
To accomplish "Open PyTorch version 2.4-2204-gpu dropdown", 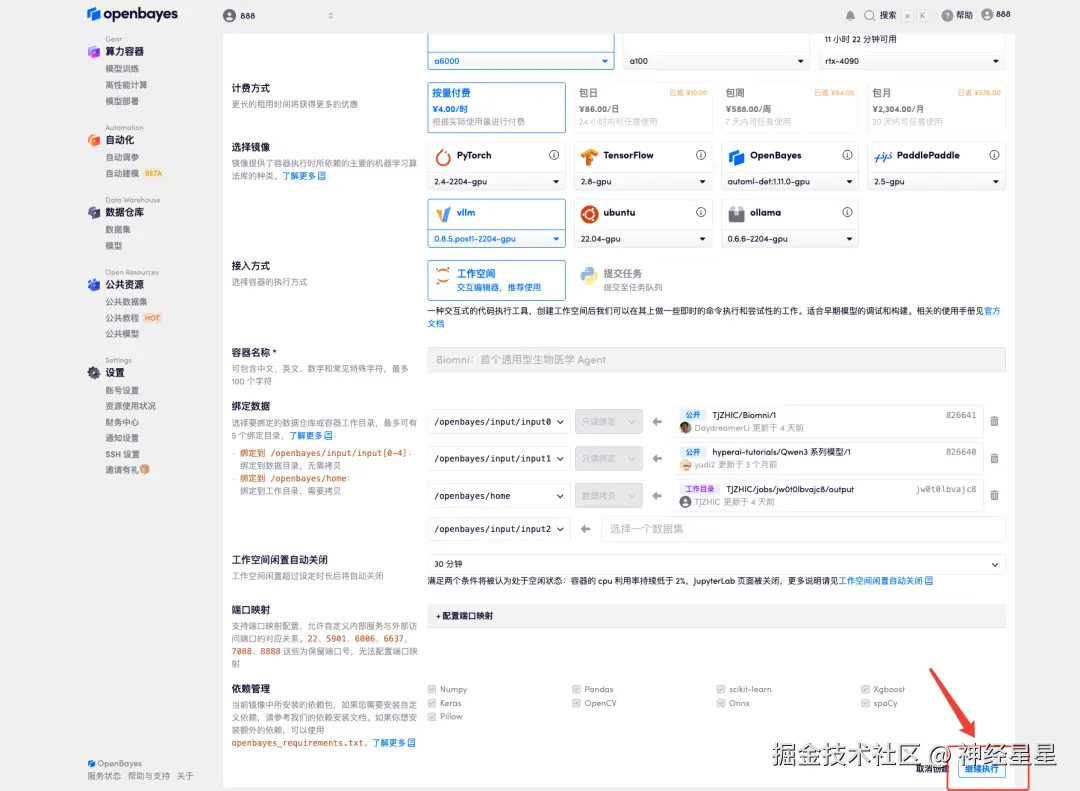I will (496, 181).
